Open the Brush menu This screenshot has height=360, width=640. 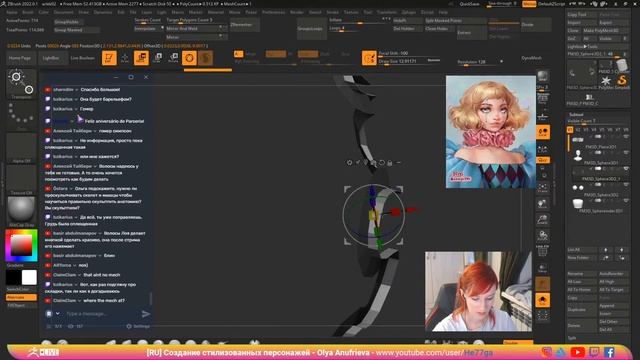(x=28, y=12)
